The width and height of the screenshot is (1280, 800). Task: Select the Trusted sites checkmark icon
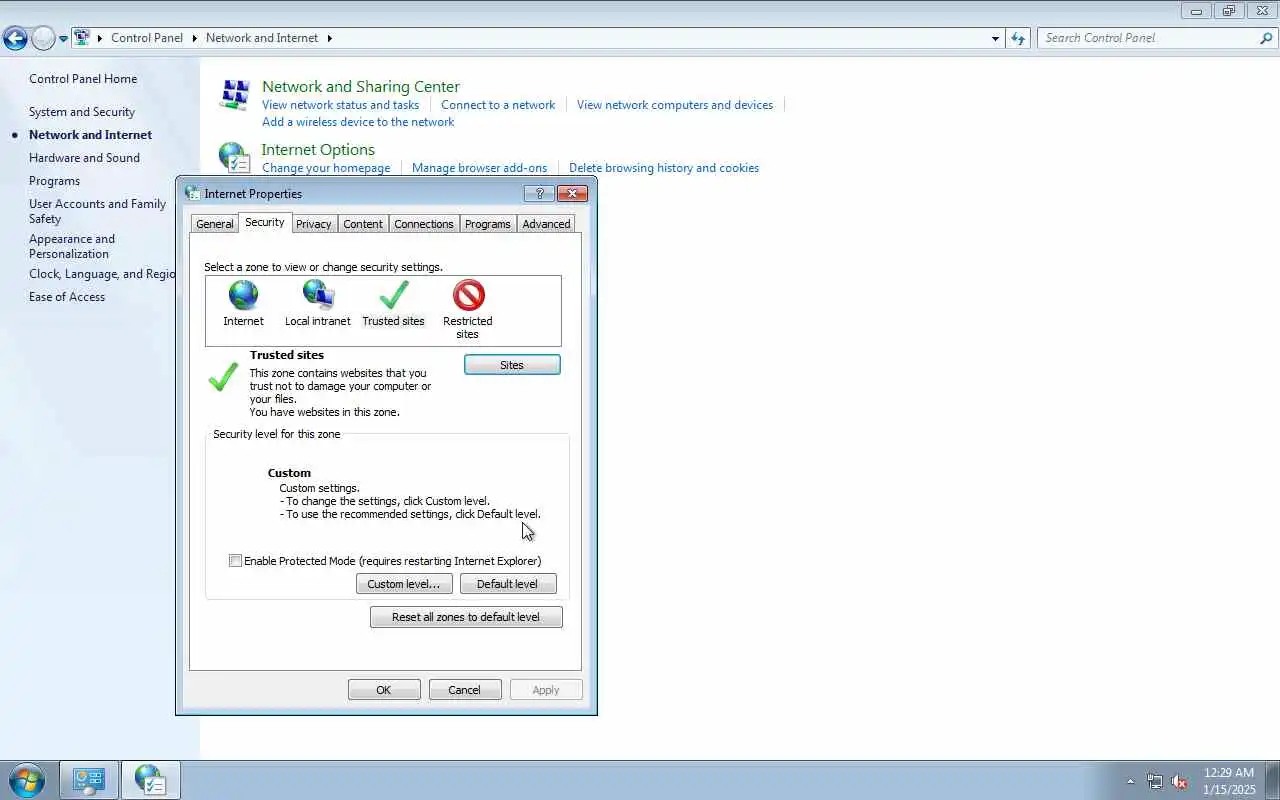394,295
